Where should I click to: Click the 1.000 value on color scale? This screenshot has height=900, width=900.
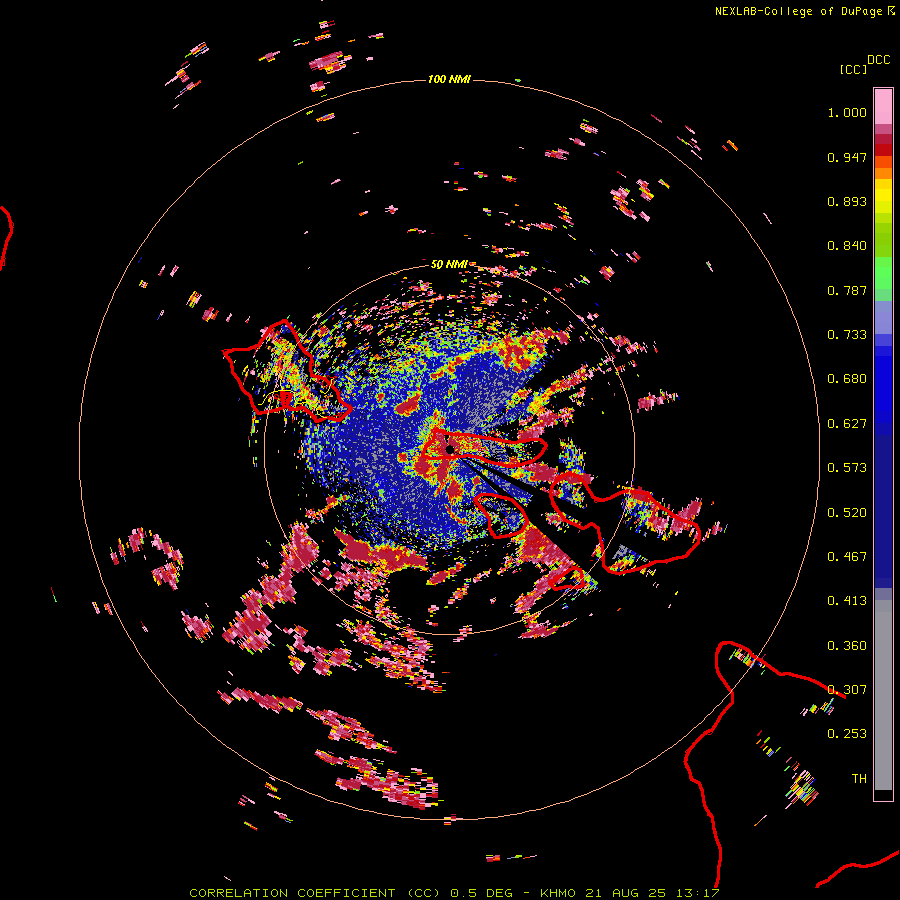click(x=847, y=112)
